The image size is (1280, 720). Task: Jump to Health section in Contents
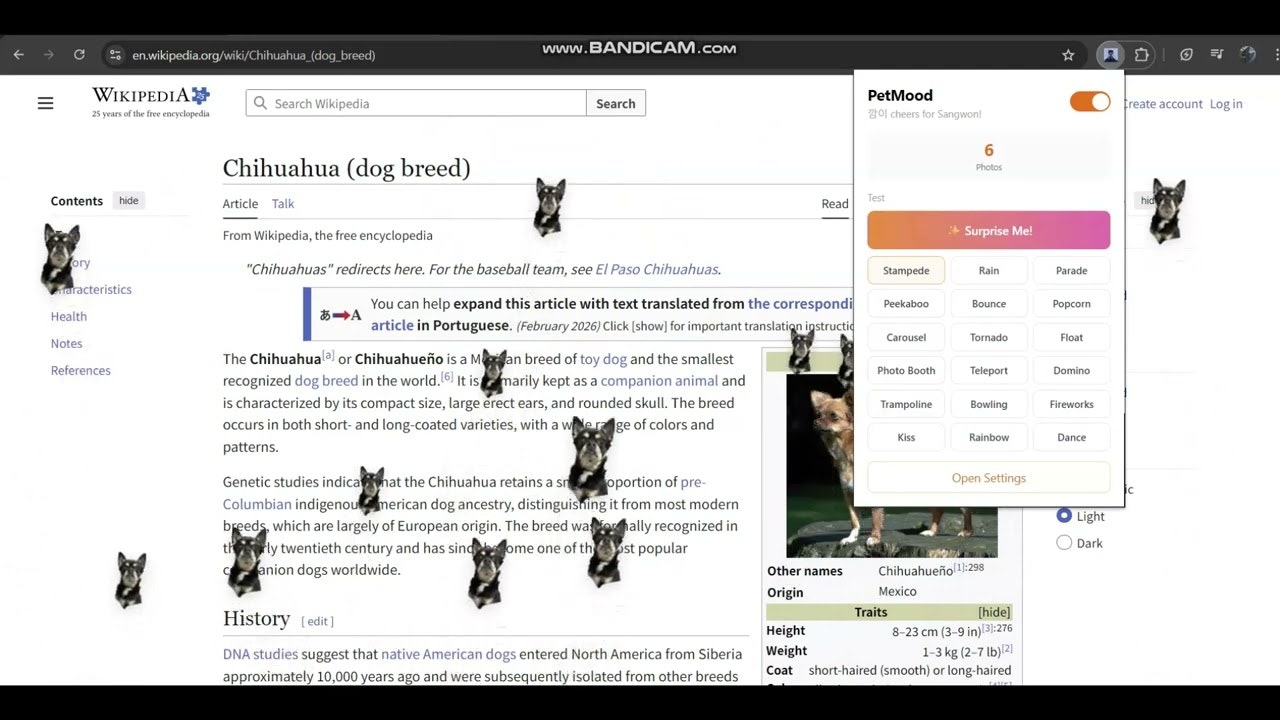point(69,316)
